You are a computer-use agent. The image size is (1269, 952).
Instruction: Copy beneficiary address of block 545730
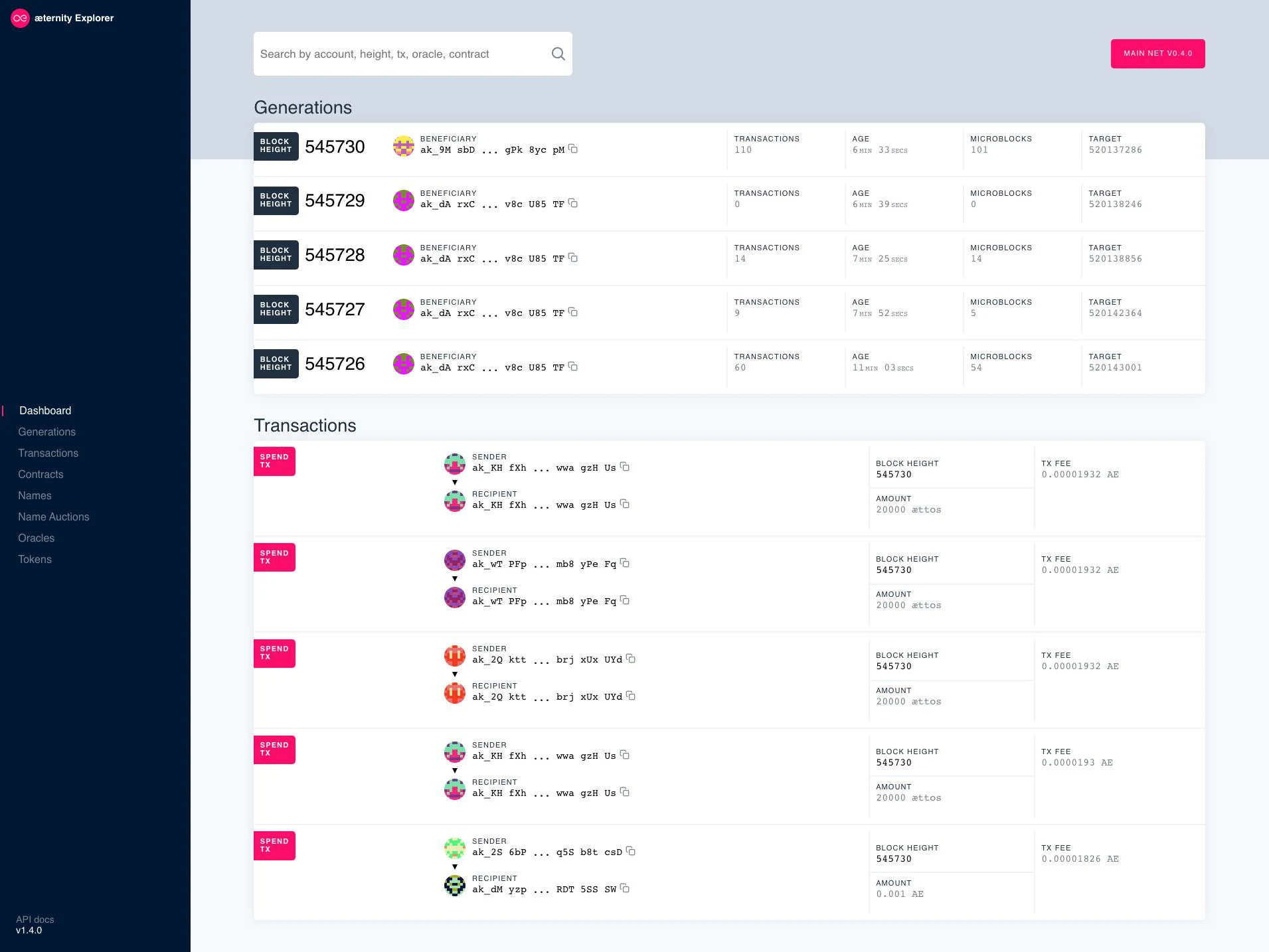pos(573,149)
